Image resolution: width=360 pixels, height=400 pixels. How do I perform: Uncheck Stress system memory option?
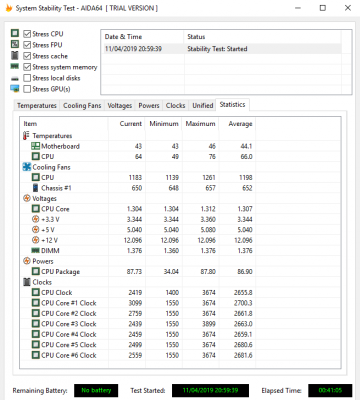coord(27,67)
